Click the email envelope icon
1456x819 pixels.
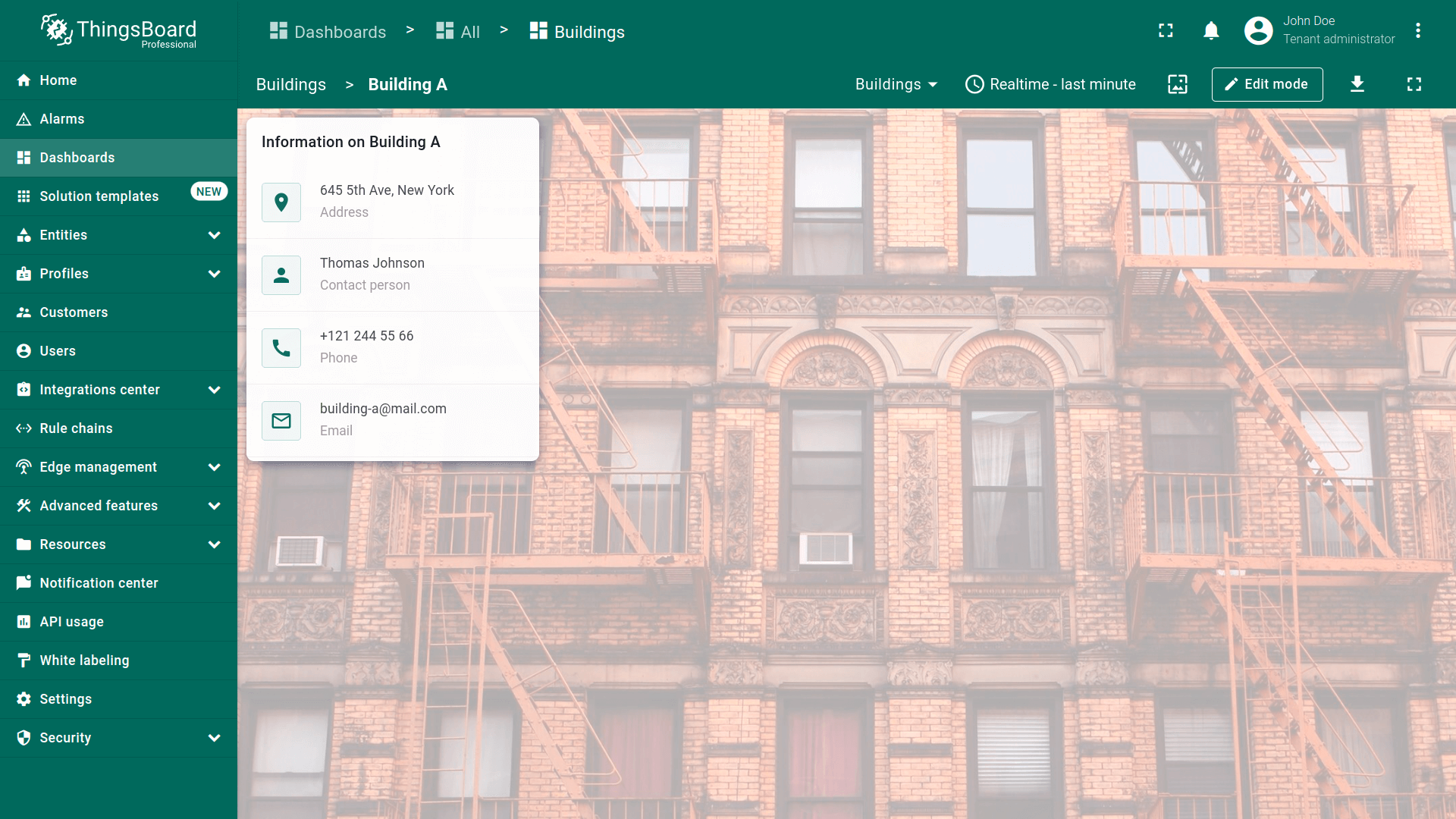(x=281, y=421)
